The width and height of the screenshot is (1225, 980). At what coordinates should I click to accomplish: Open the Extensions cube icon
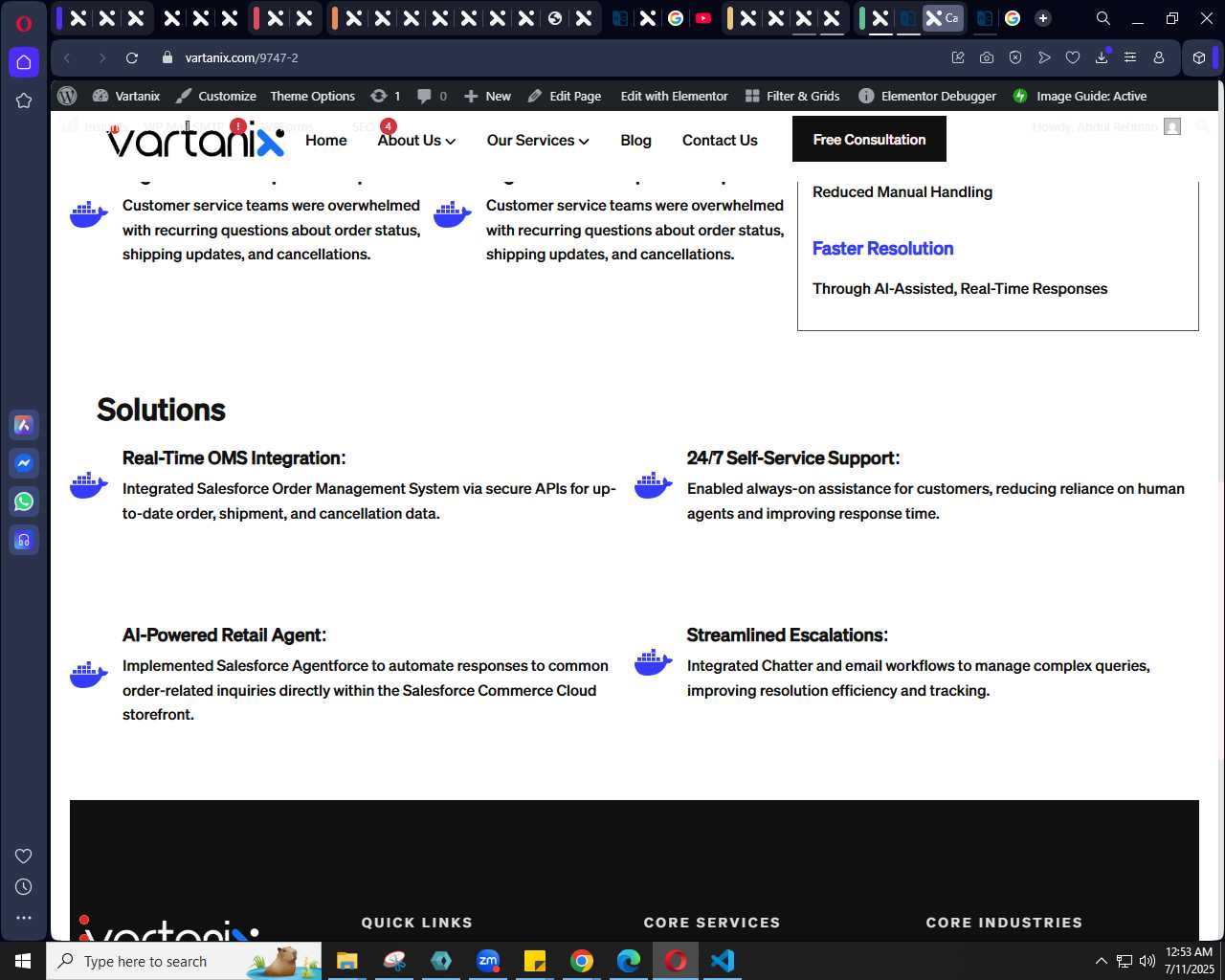coord(1199,57)
